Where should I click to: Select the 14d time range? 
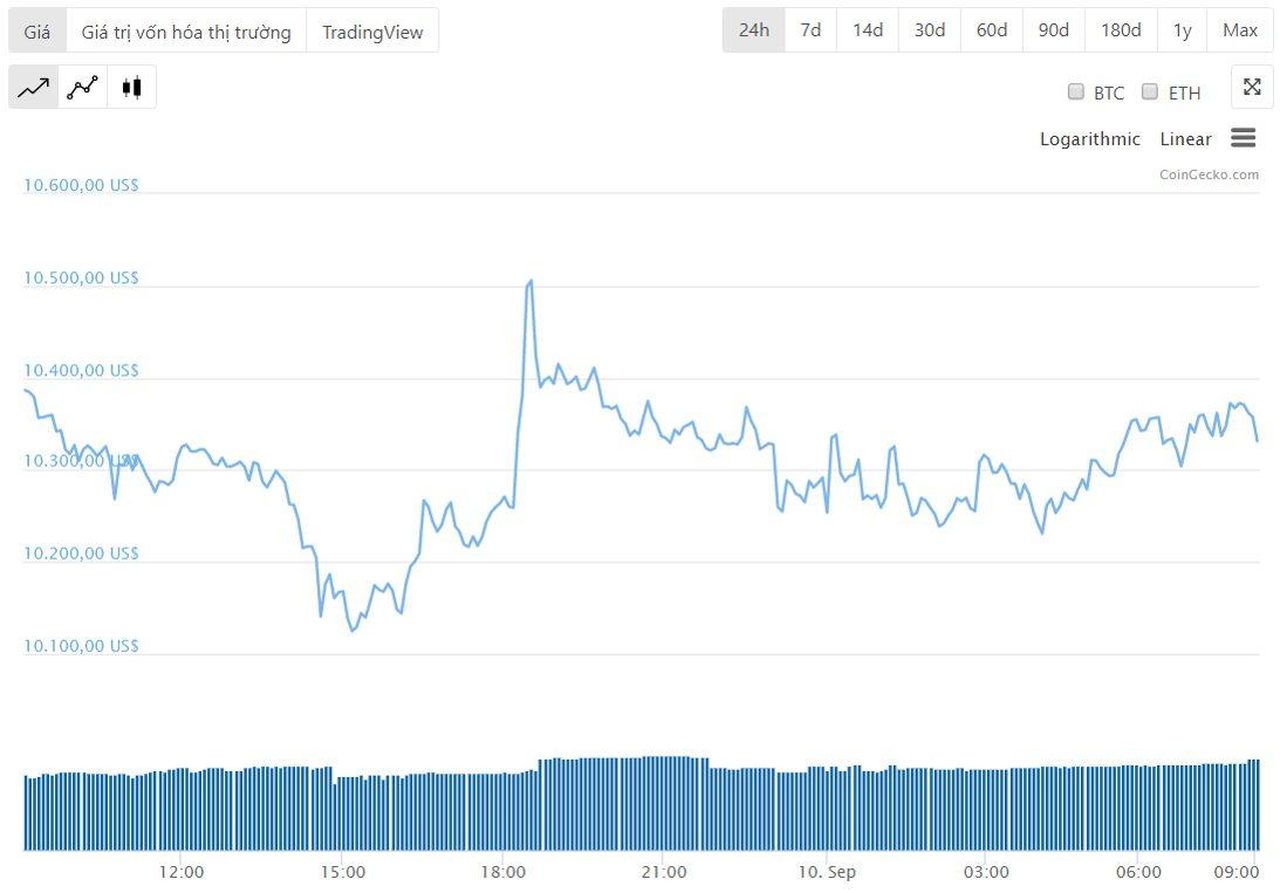pyautogui.click(x=868, y=30)
